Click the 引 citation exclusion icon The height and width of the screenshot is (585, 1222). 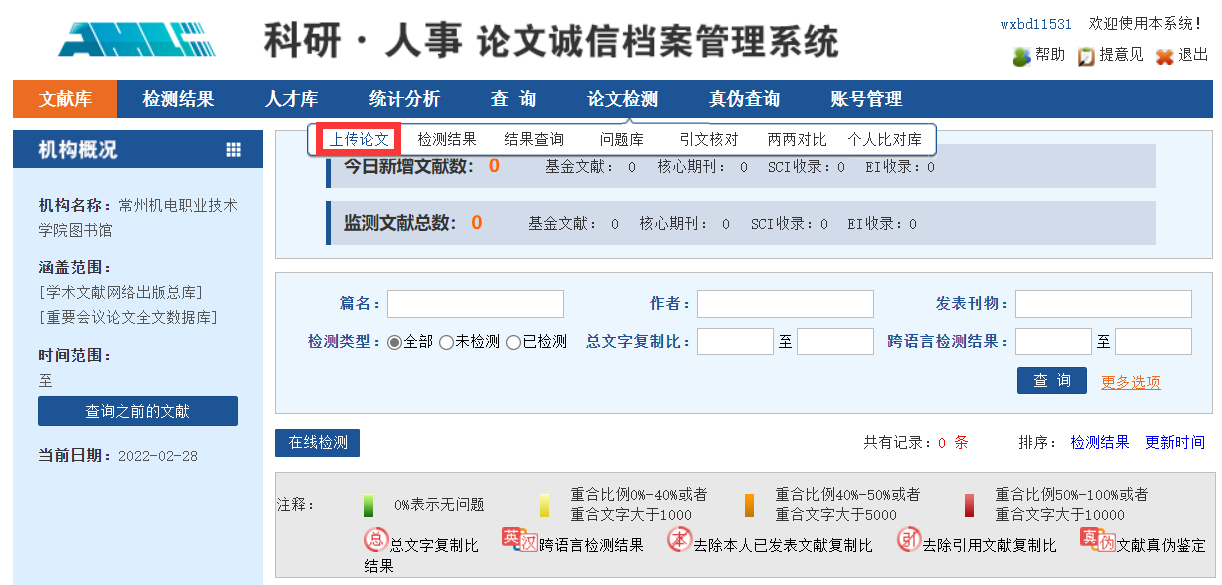[x=908, y=541]
